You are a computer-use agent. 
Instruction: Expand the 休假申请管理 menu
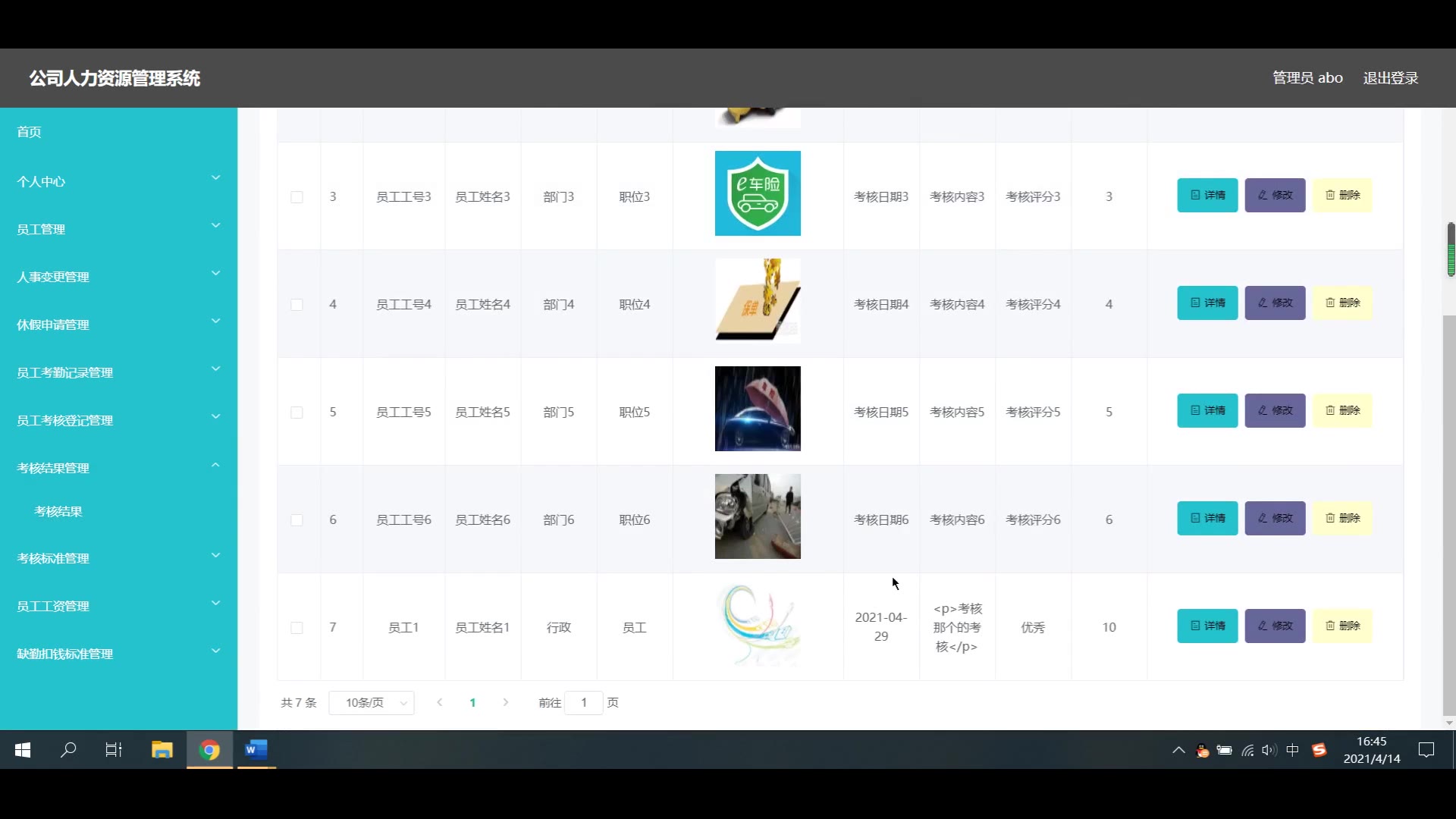[x=118, y=325]
